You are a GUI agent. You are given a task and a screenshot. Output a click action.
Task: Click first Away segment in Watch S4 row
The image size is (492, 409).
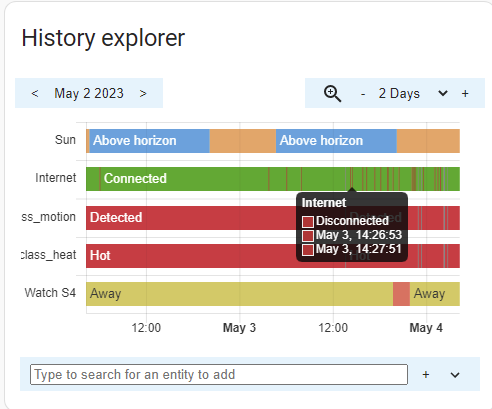click(239, 294)
